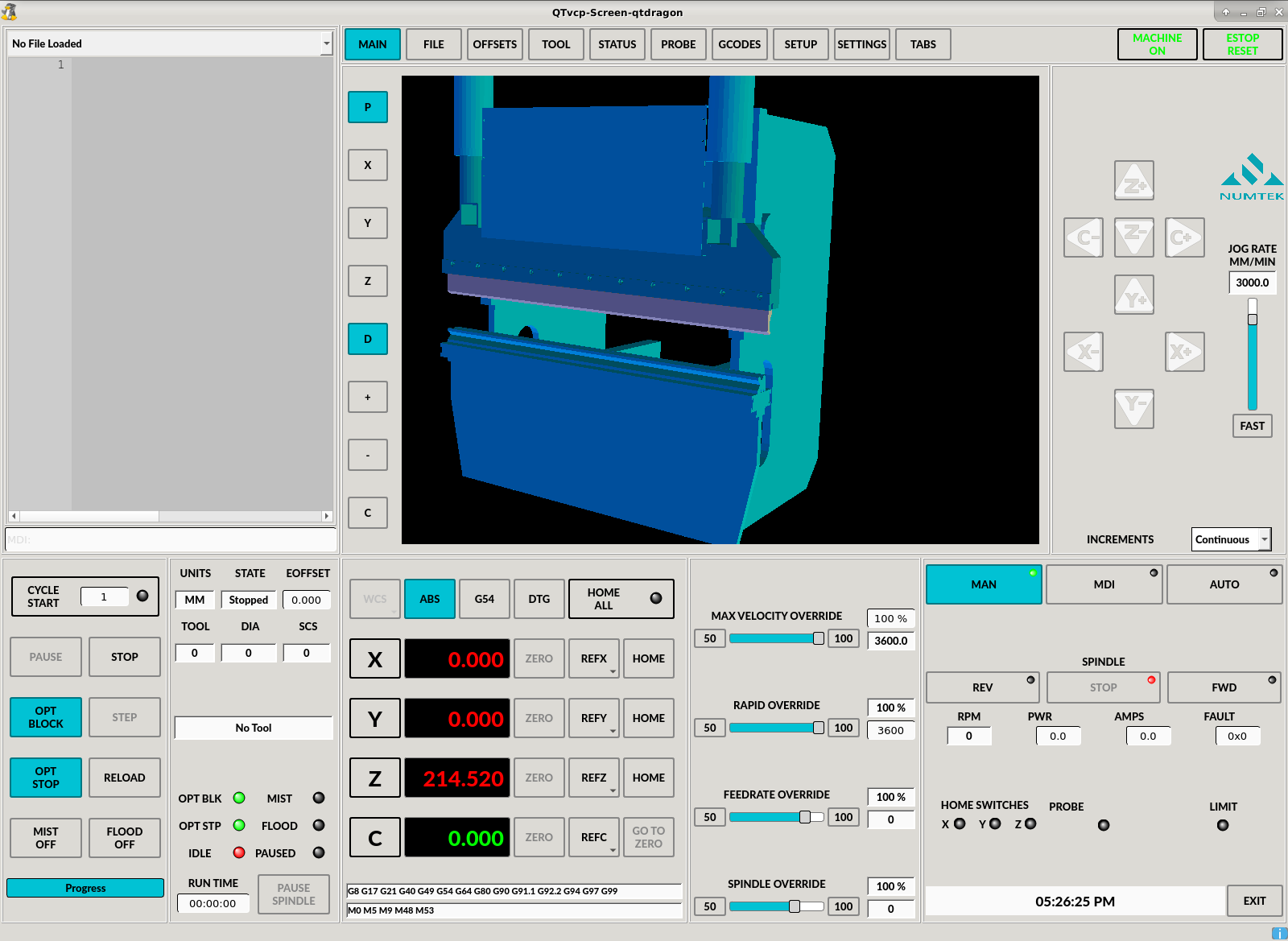Screen dimensions: 1288x941
Task: Jog Z axis down with Z- arrow
Action: [x=1134, y=237]
